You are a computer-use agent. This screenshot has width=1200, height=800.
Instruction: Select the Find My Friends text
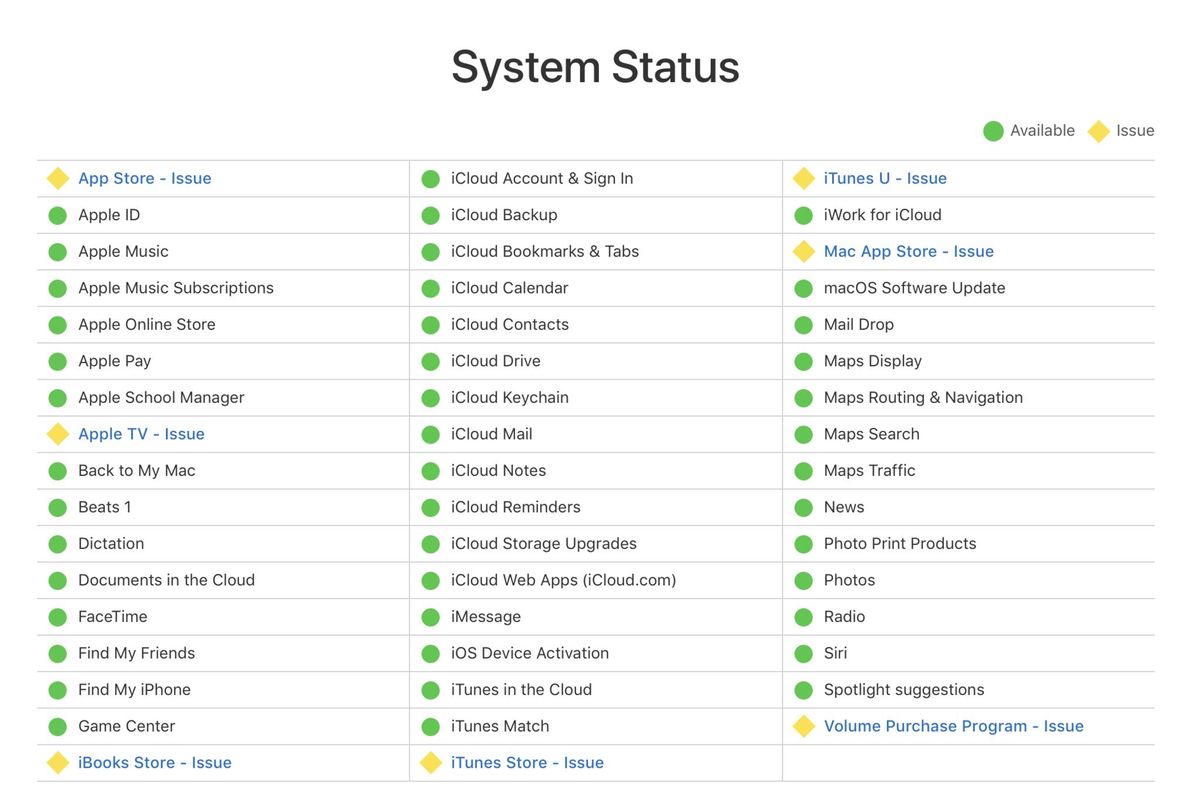point(137,653)
